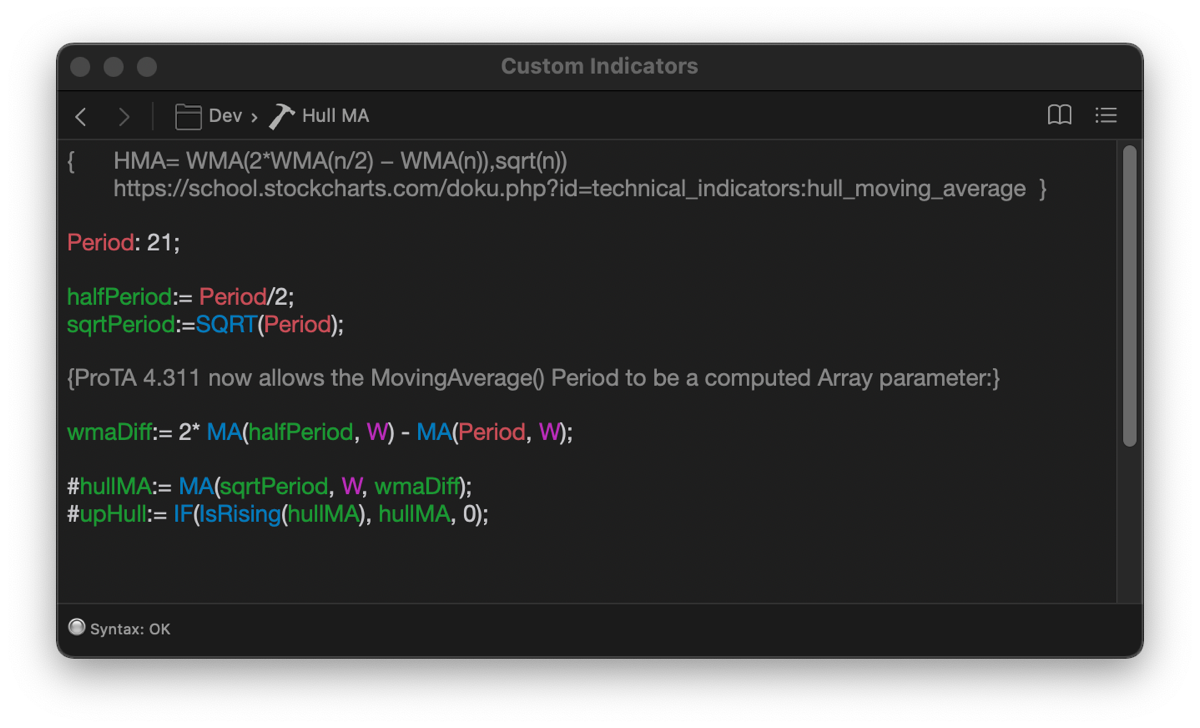
Task: Click the vertical scrollbar thumb
Action: 1129,295
